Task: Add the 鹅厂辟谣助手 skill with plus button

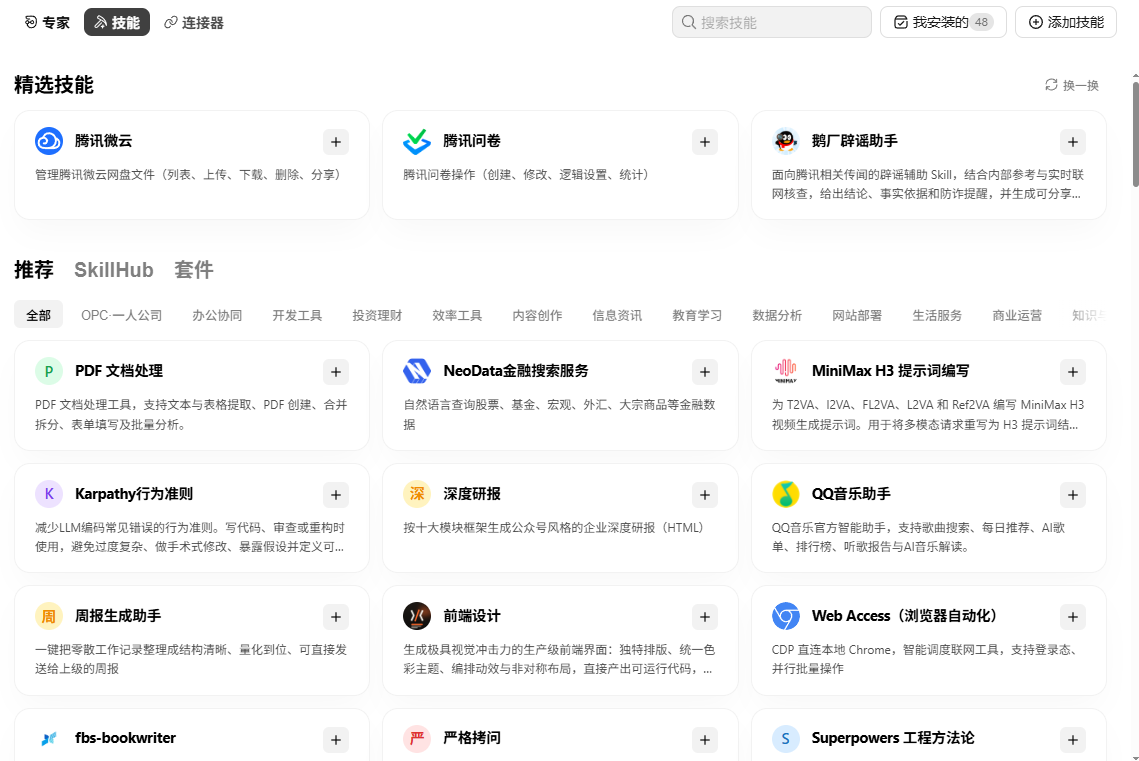Action: (x=1073, y=142)
